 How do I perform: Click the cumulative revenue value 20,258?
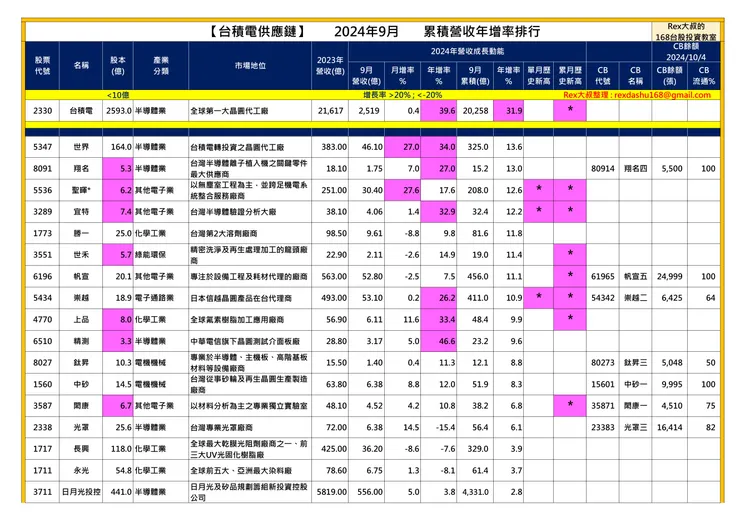476,111
